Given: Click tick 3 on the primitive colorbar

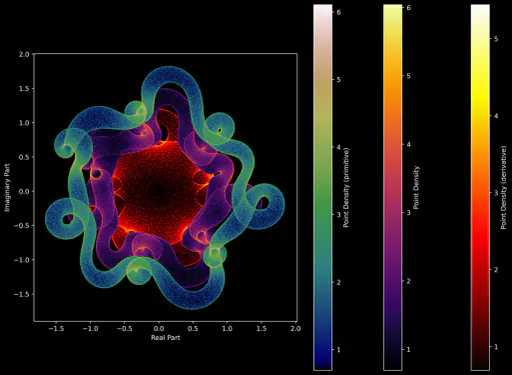Looking at the screenshot, I should click(339, 215).
